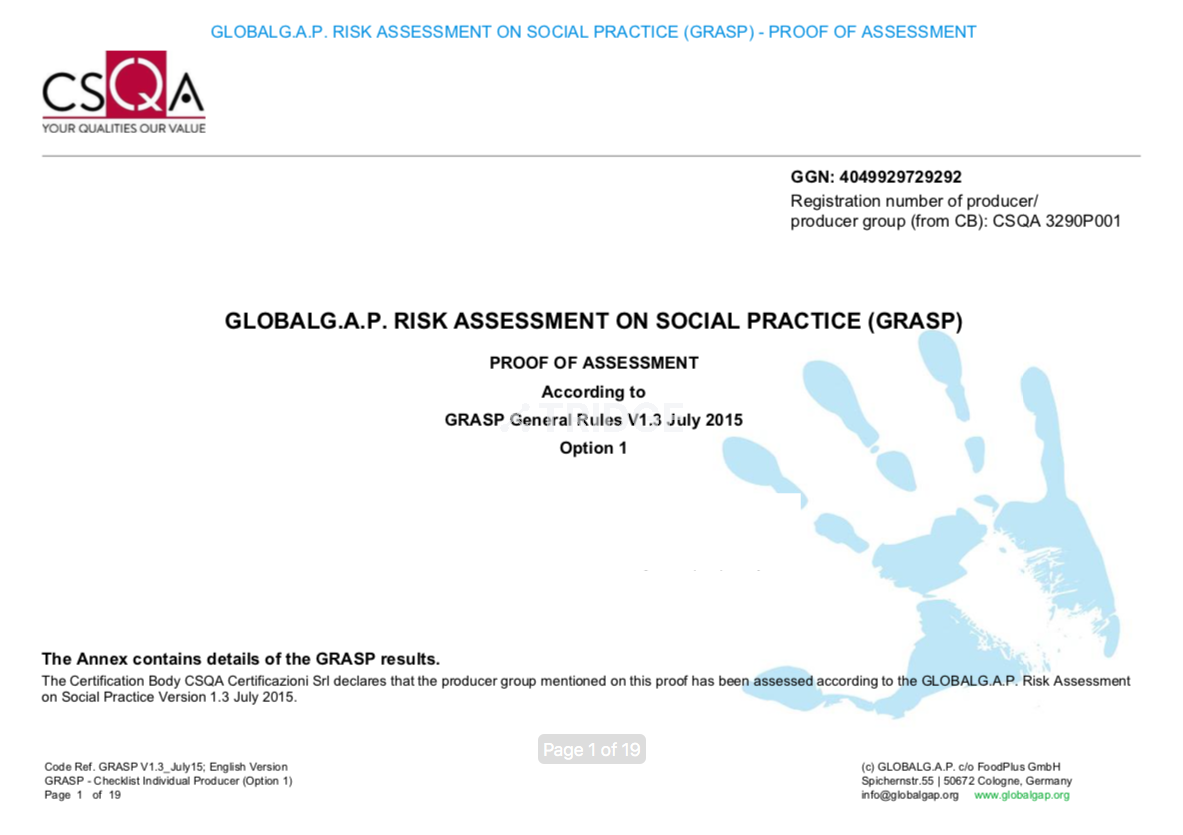Click the blue document header title
This screenshot has height=835, width=1183.
[x=593, y=32]
